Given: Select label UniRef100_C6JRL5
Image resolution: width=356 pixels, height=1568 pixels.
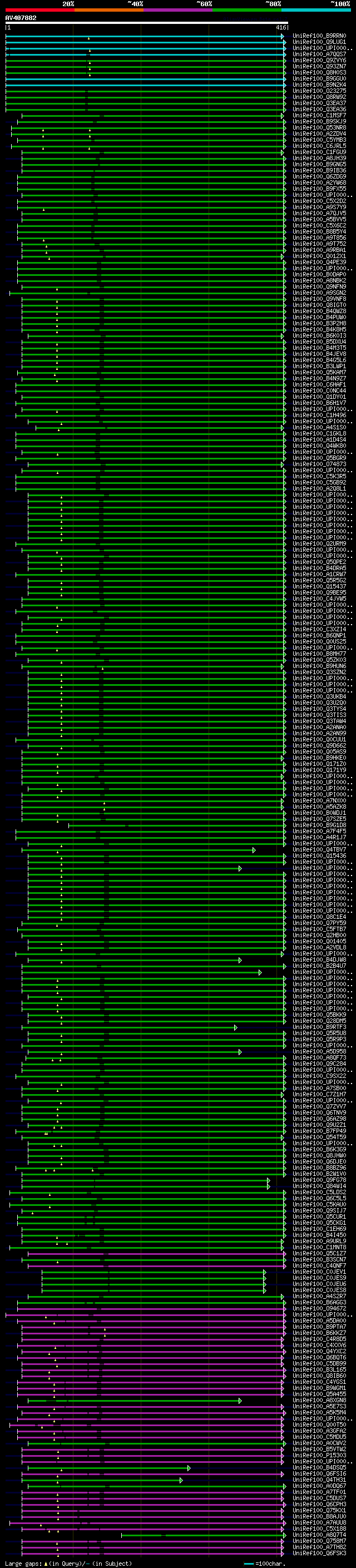Looking at the screenshot, I should 319,146.
